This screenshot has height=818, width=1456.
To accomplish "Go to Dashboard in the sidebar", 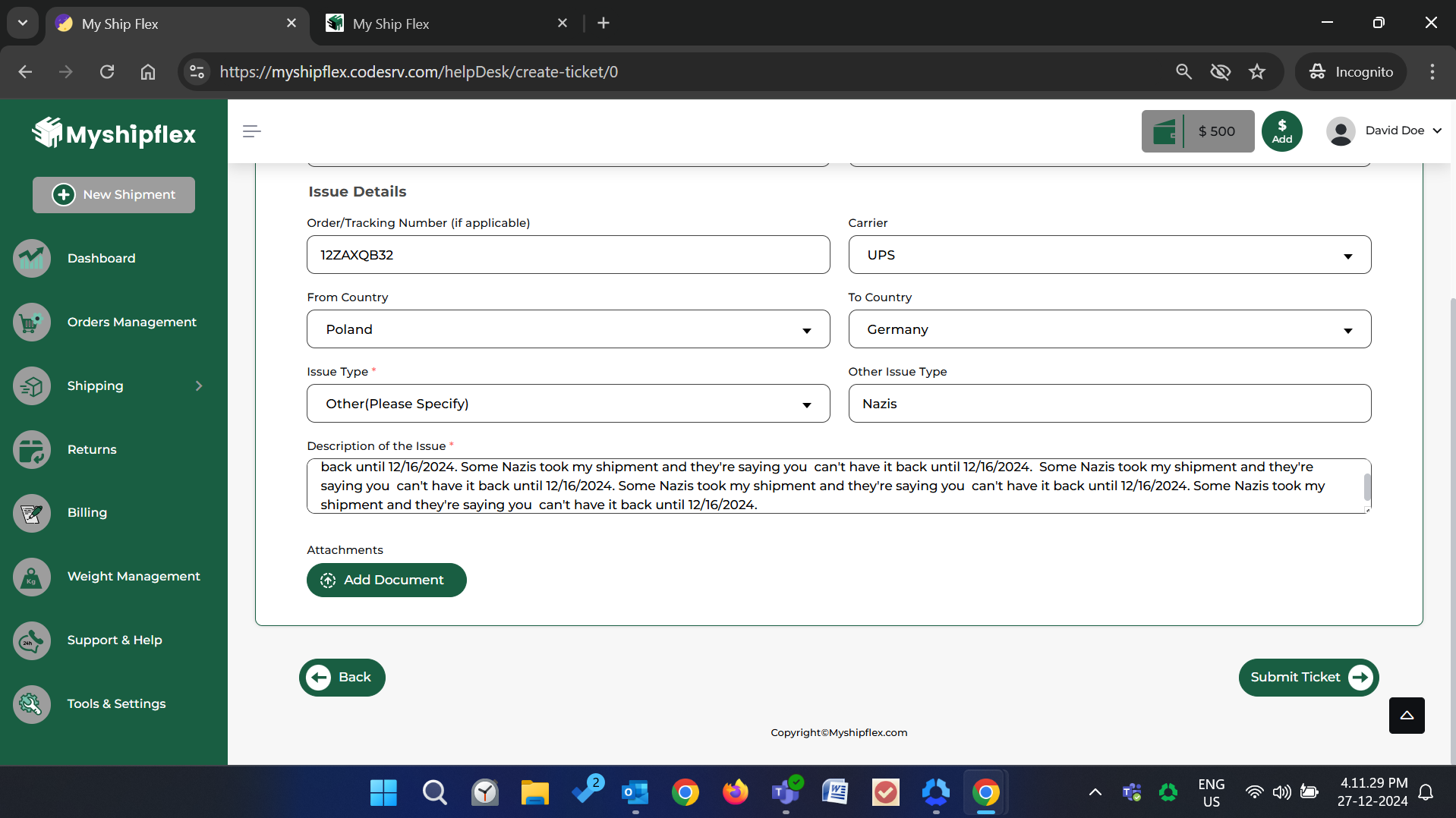I will tap(101, 258).
